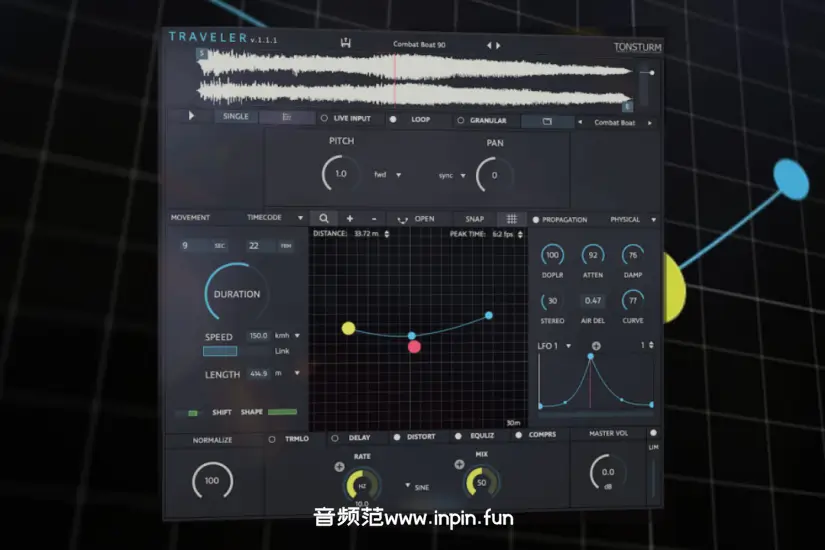Click the STEREO knob showing 30

(552, 301)
